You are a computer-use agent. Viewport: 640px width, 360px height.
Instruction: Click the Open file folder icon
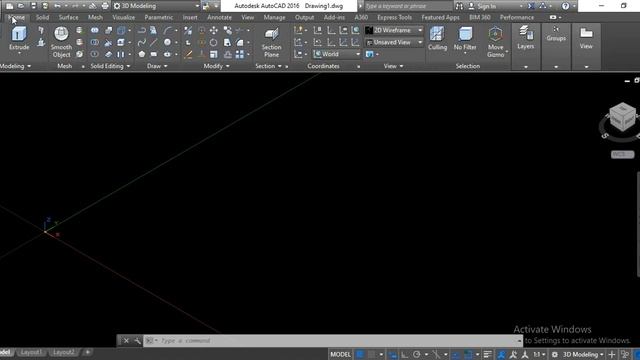click(x=21, y=6)
